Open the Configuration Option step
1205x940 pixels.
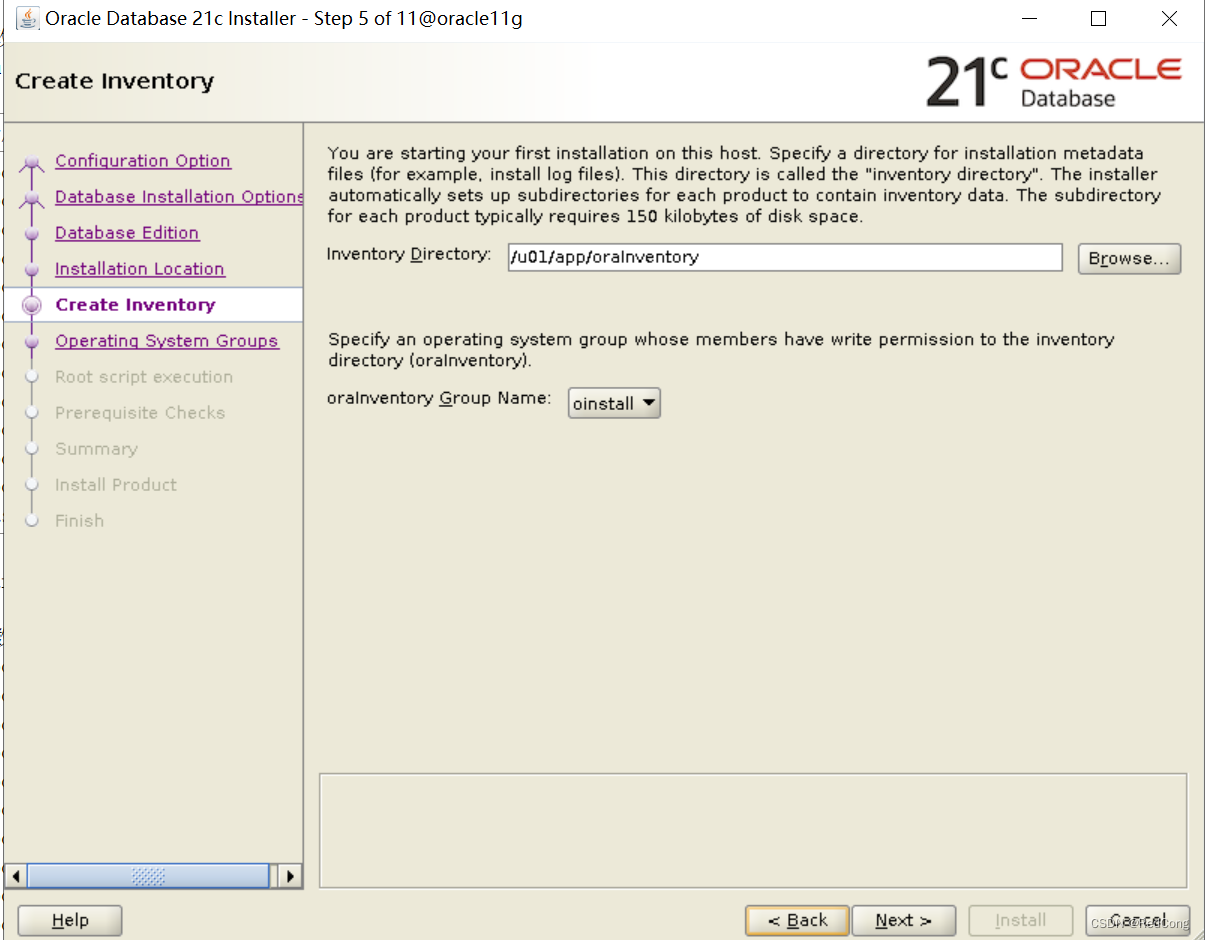[143, 161]
